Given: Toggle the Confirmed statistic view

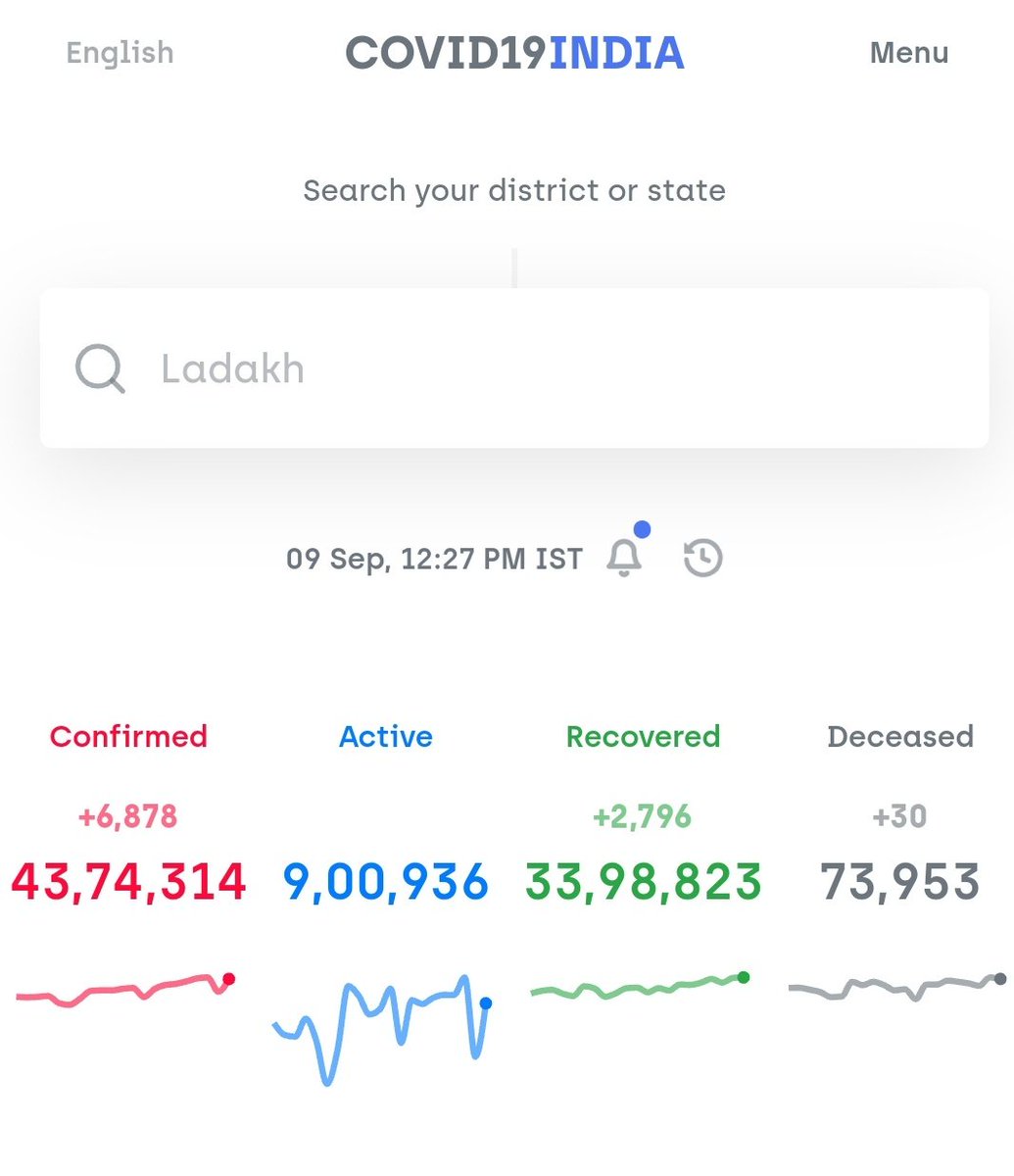Looking at the screenshot, I should pyautogui.click(x=127, y=736).
